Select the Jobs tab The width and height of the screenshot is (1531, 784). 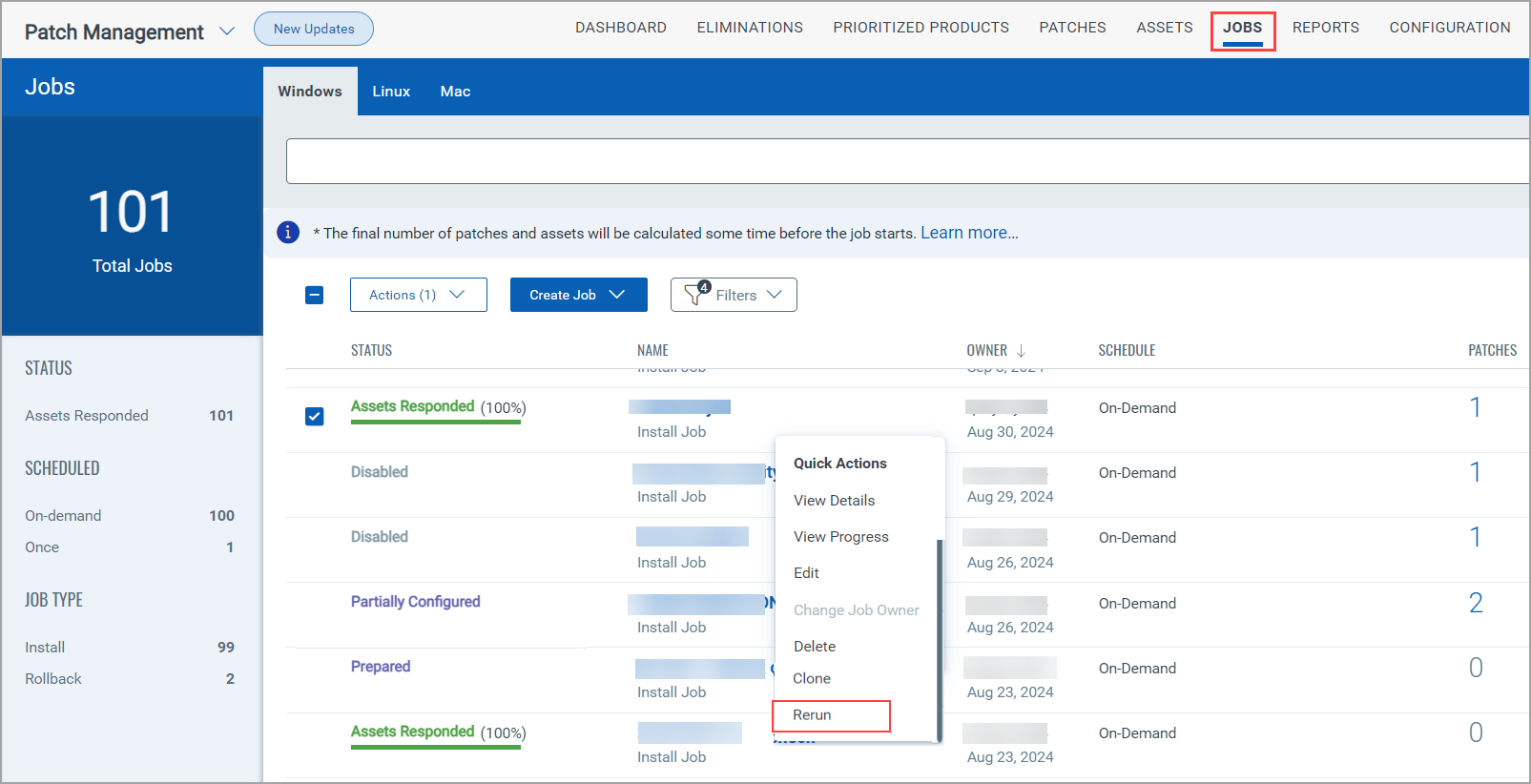pos(1243,29)
